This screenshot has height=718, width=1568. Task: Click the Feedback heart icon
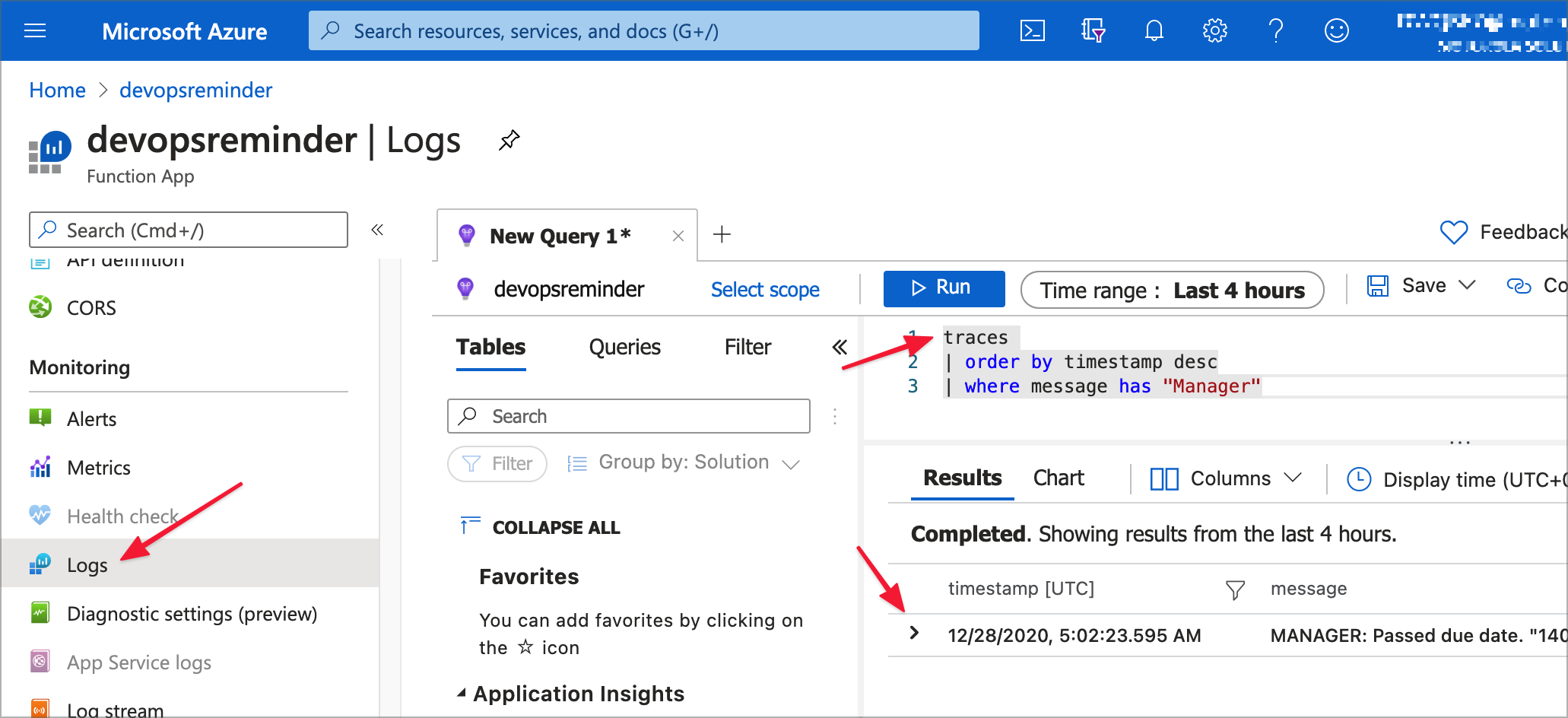1453,232
